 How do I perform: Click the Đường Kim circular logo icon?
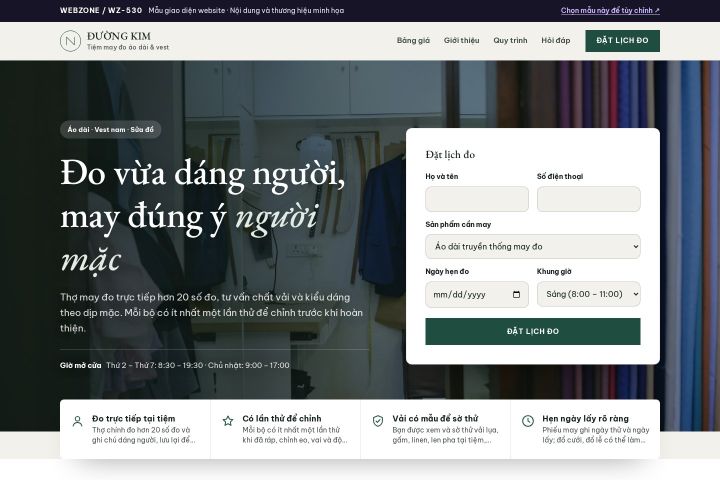[x=70, y=41]
